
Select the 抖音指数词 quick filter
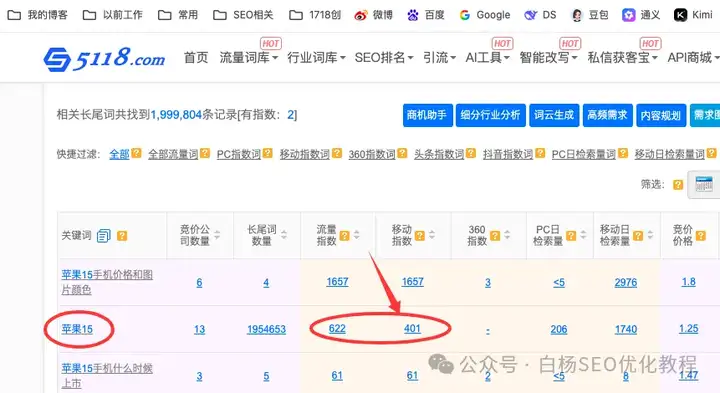[x=508, y=154]
